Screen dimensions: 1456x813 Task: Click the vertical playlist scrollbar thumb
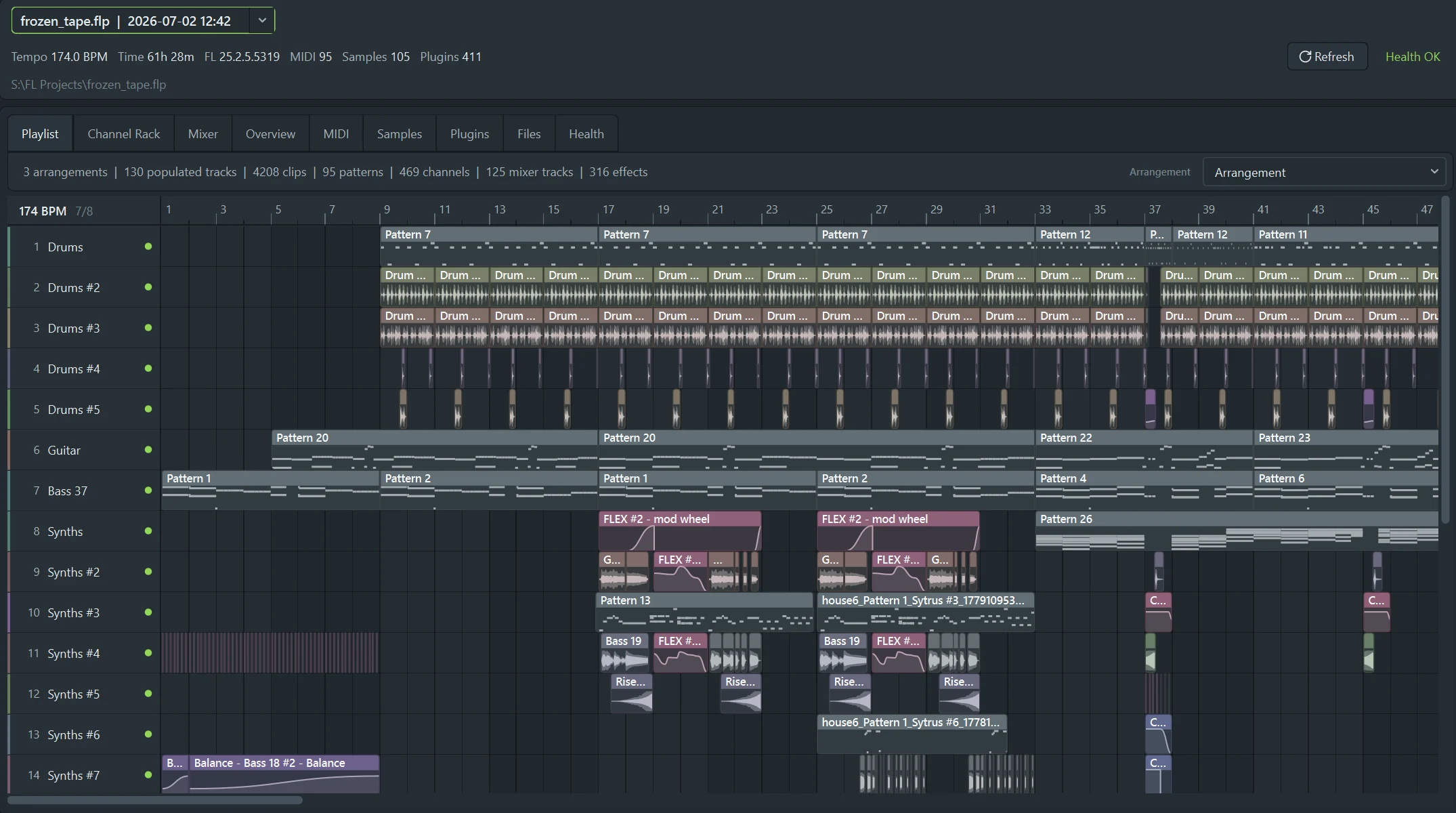(1447, 360)
